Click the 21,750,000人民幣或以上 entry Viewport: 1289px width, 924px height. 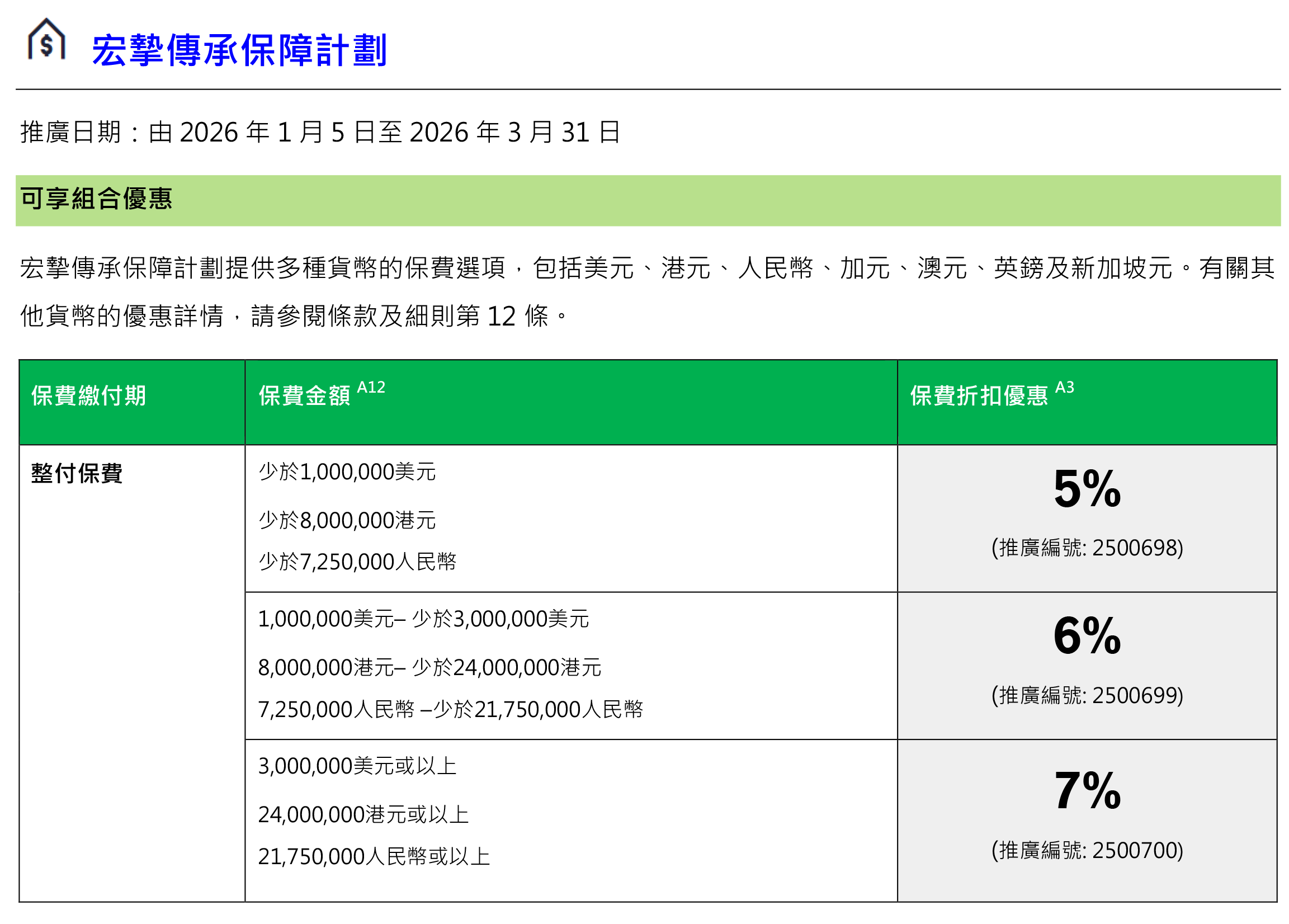tap(374, 857)
